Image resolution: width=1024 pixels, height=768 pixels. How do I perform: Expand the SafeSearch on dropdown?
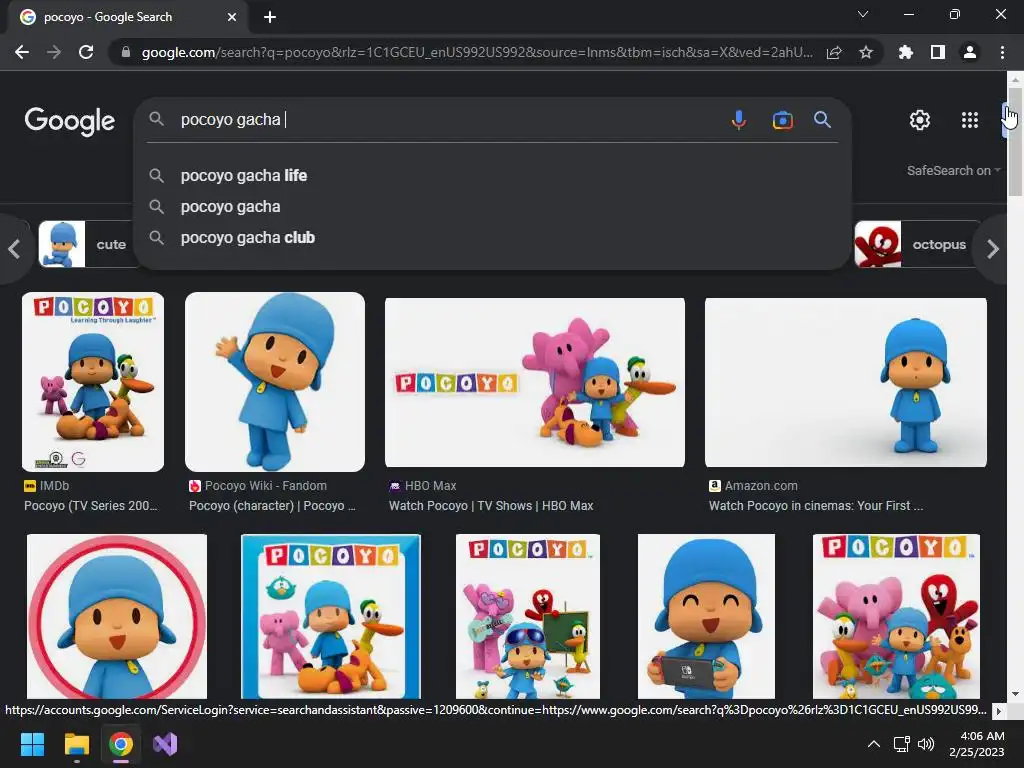953,170
